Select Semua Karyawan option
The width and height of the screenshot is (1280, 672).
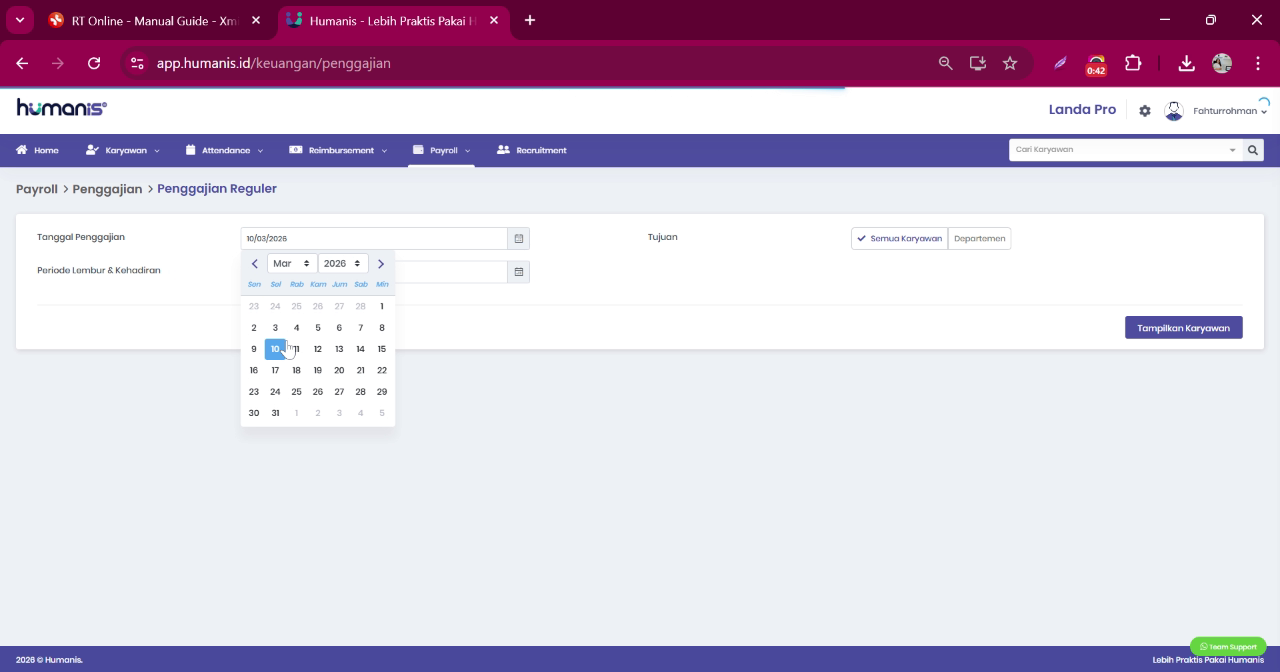(900, 239)
